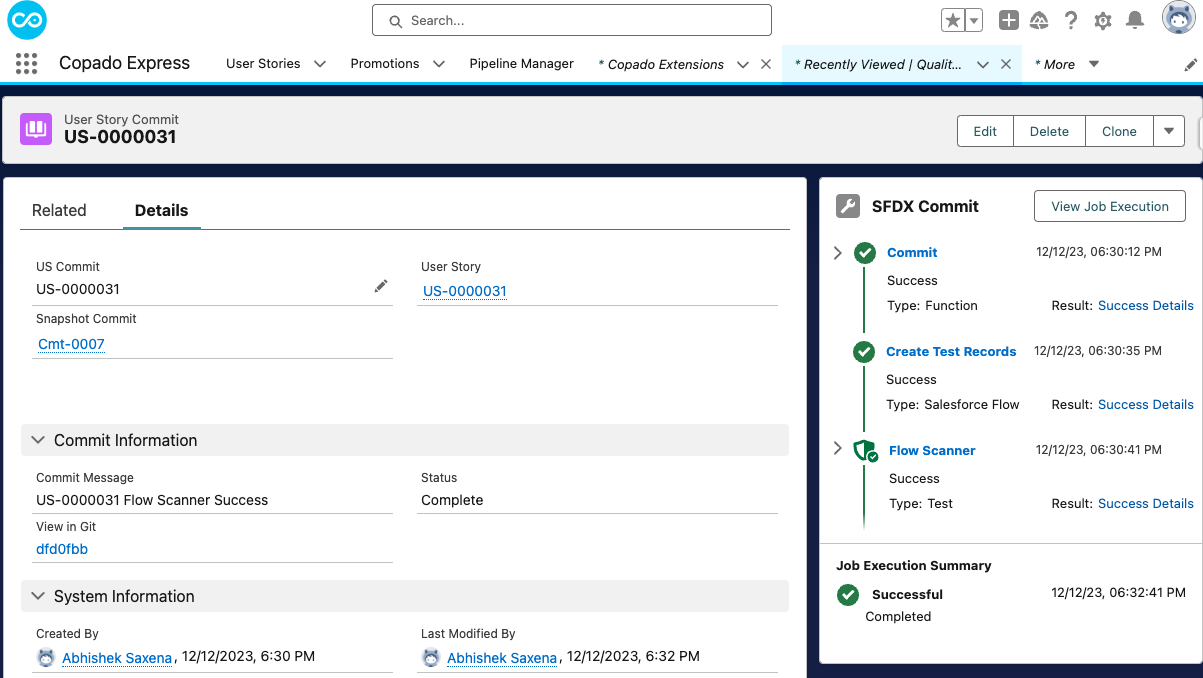The width and height of the screenshot is (1203, 678).
Task: Click the Flow Scanner shield icon
Action: point(865,451)
